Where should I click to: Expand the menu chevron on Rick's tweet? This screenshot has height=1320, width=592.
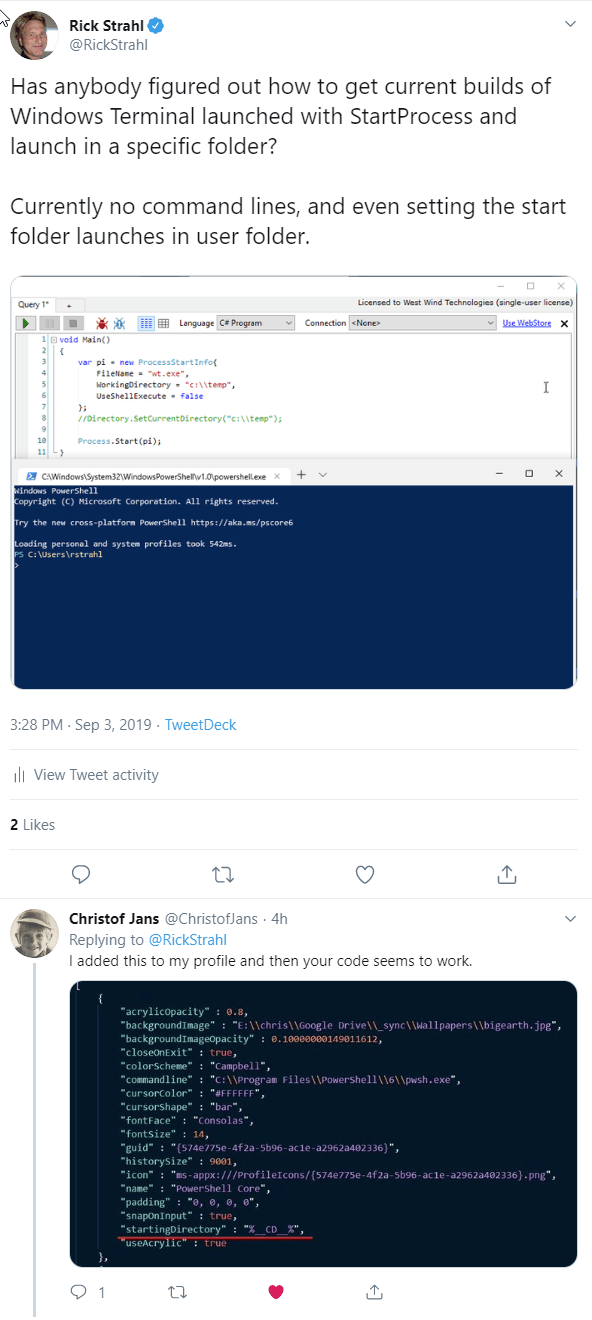[570, 22]
